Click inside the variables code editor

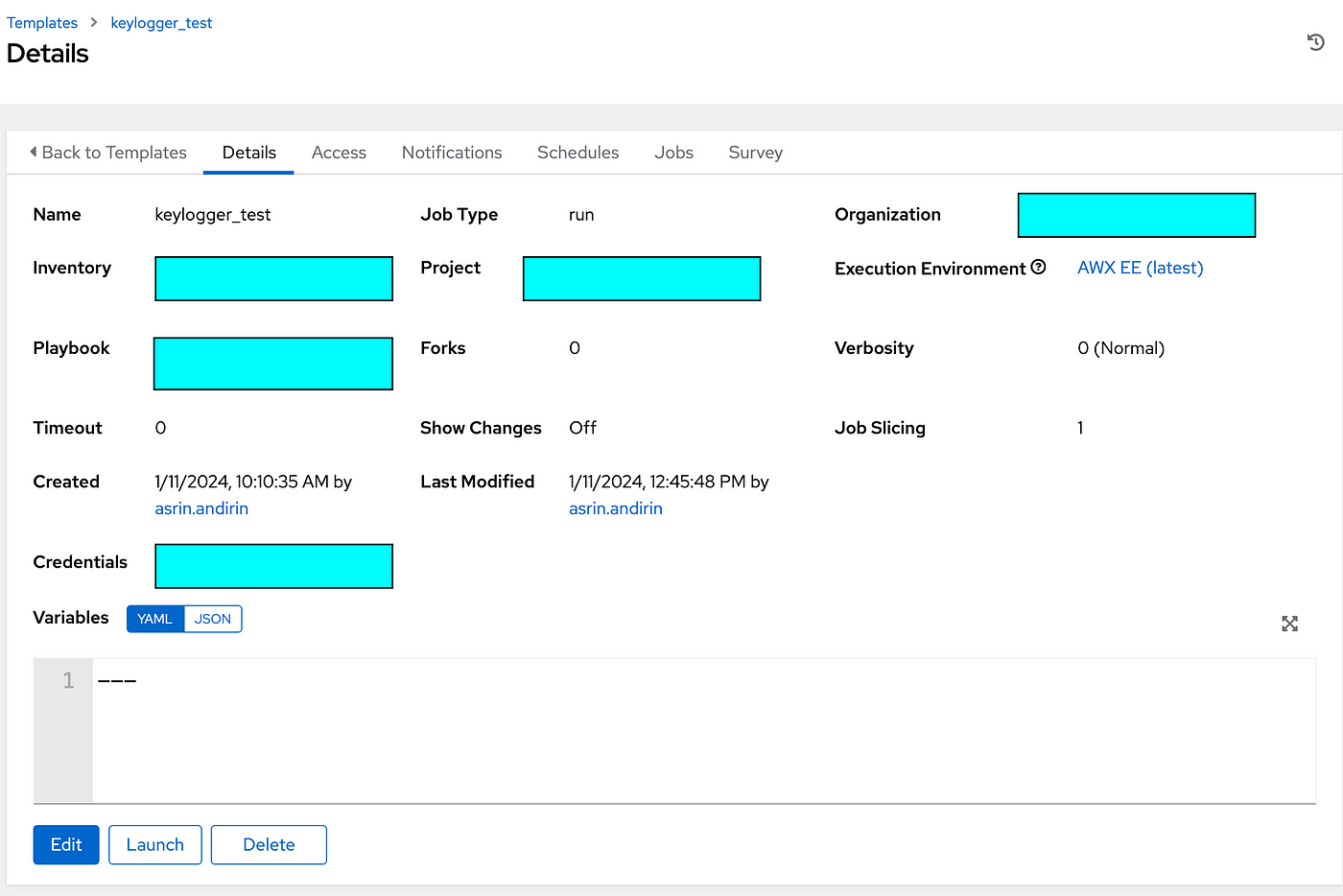(x=703, y=730)
